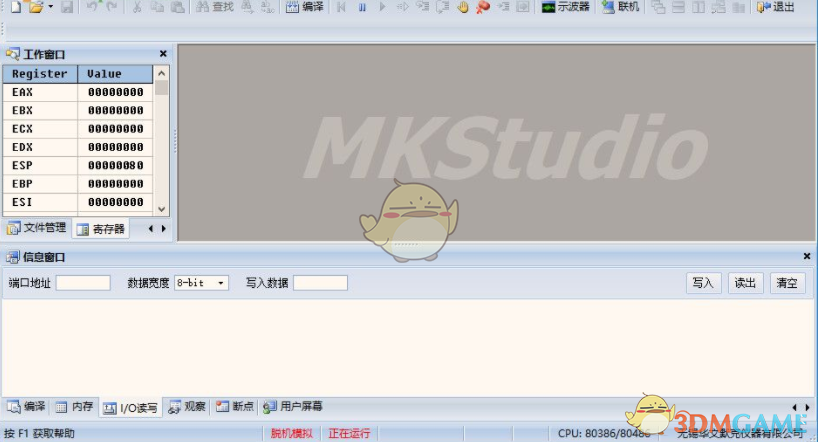Click the reset-to-start debug icon

[342, 7]
